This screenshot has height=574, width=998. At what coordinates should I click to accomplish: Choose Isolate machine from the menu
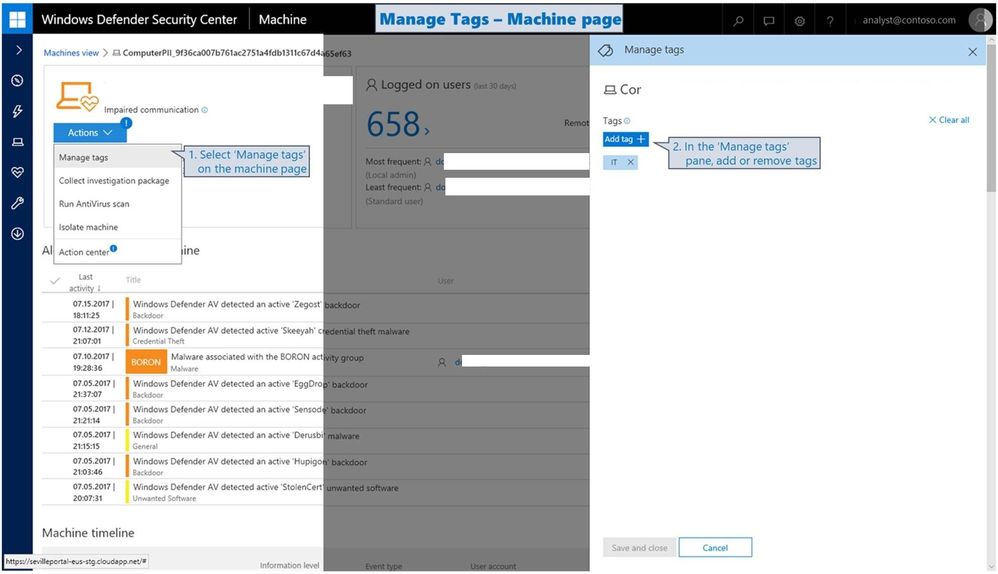pos(118,227)
